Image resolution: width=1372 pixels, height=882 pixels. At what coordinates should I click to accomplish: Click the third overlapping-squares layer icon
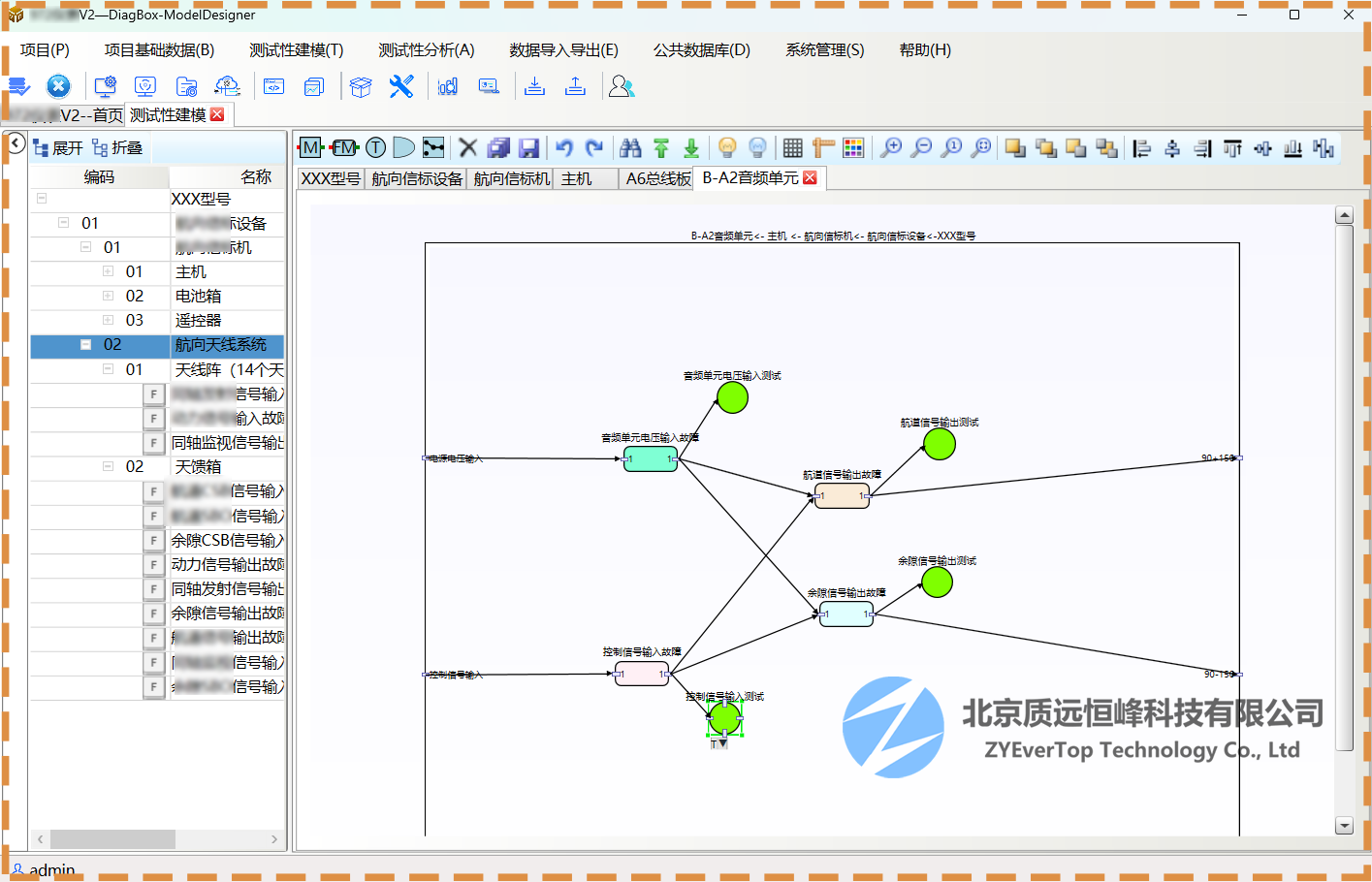[1075, 147]
